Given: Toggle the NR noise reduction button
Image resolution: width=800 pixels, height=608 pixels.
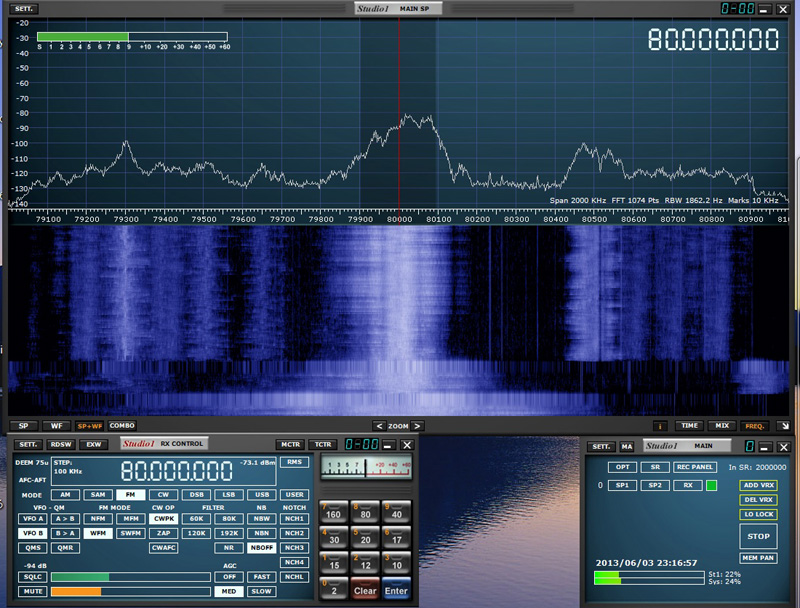Looking at the screenshot, I should click(x=228, y=548).
